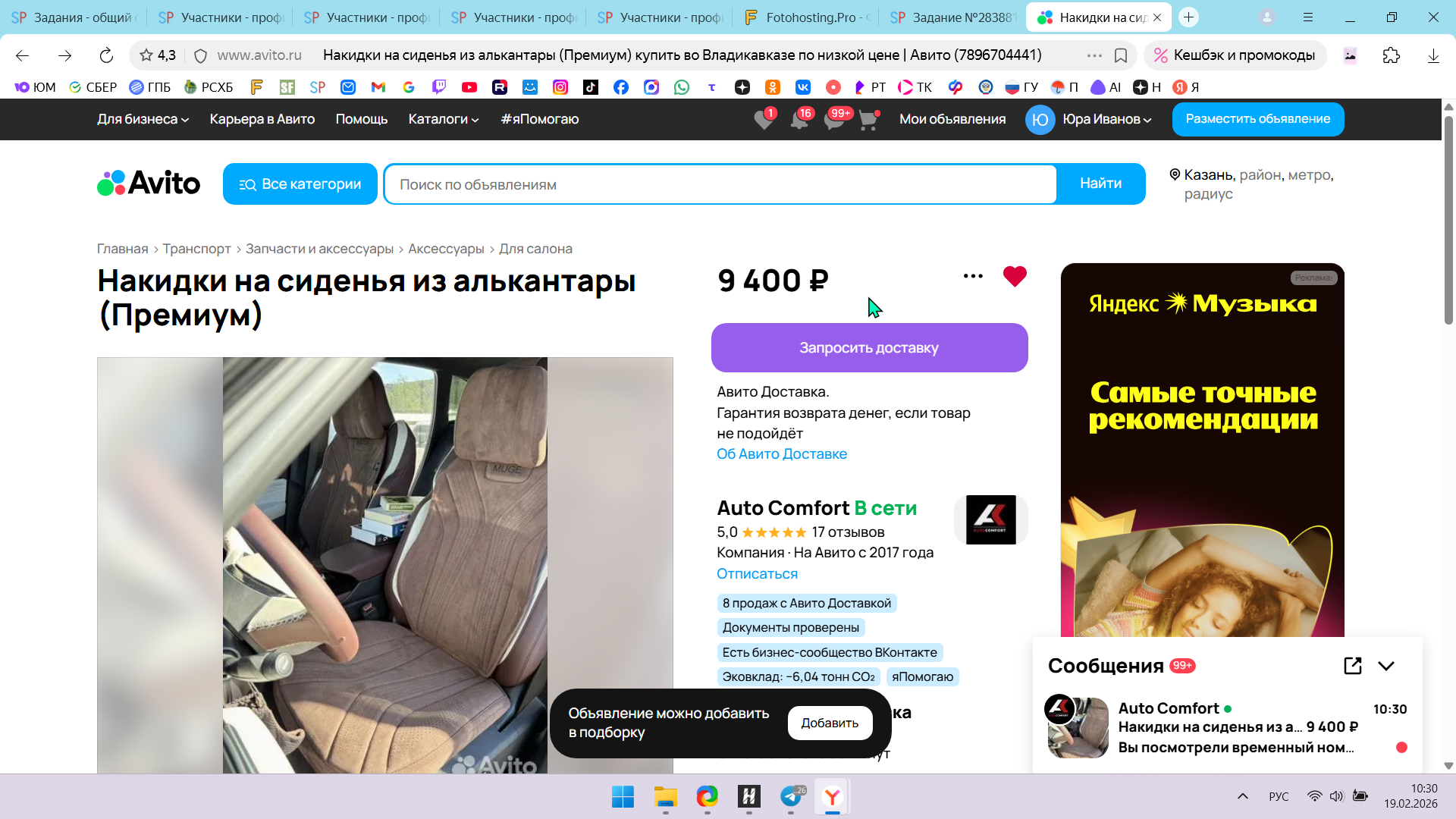Image resolution: width=1456 pixels, height=819 pixels.
Task: Click the 'Запросить доставку' button
Action: [869, 348]
